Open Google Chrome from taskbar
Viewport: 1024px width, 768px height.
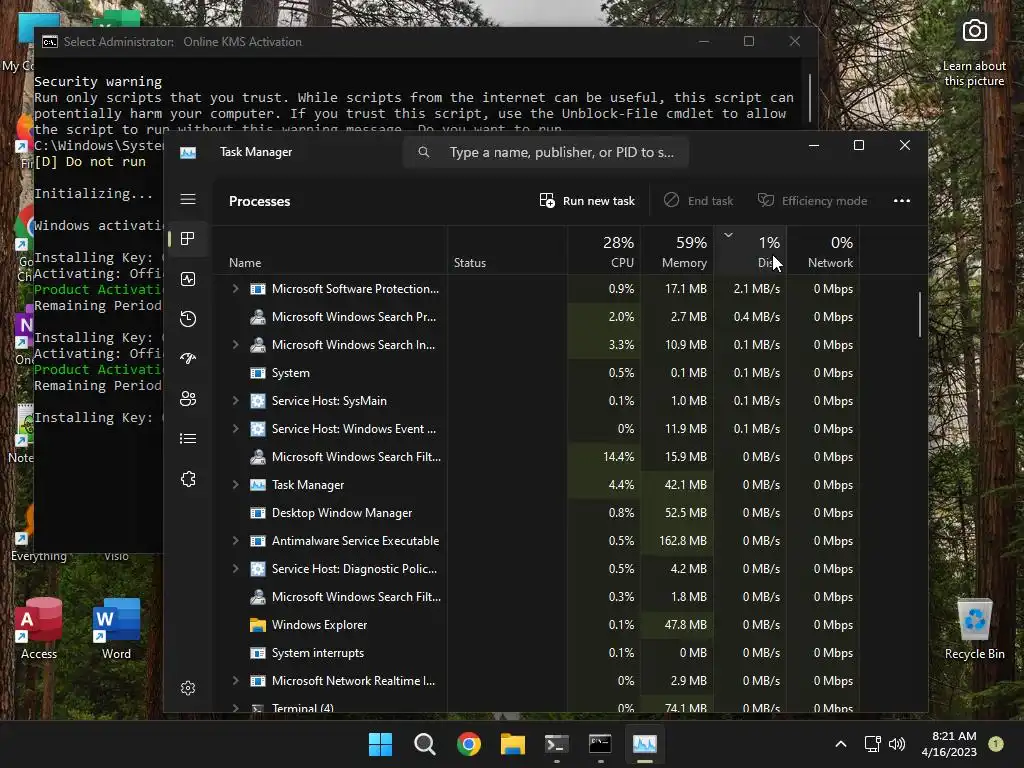469,744
